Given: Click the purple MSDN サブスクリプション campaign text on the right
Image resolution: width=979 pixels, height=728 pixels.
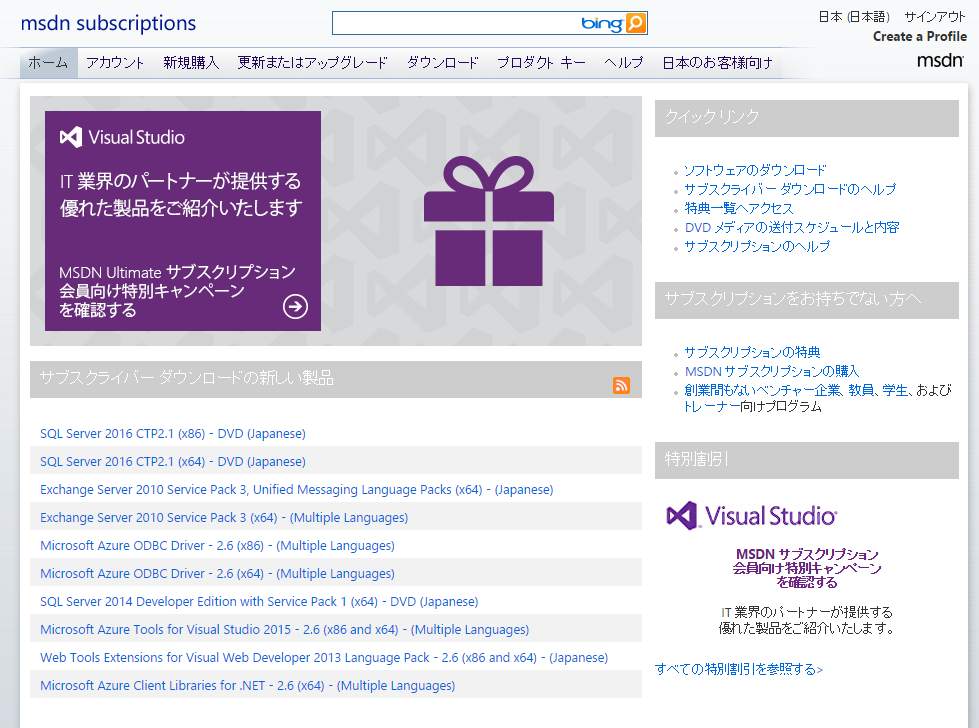Looking at the screenshot, I should [x=807, y=568].
